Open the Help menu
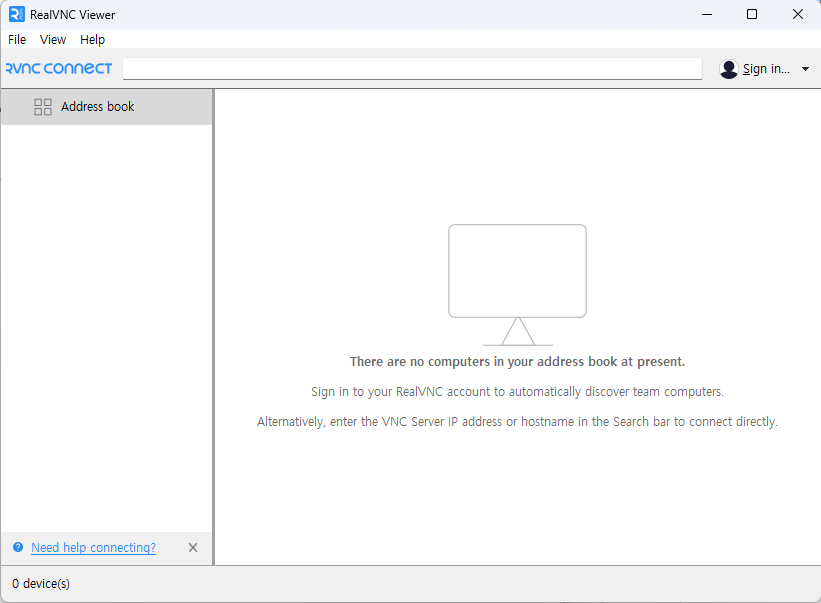The image size is (821, 603). click(x=92, y=40)
